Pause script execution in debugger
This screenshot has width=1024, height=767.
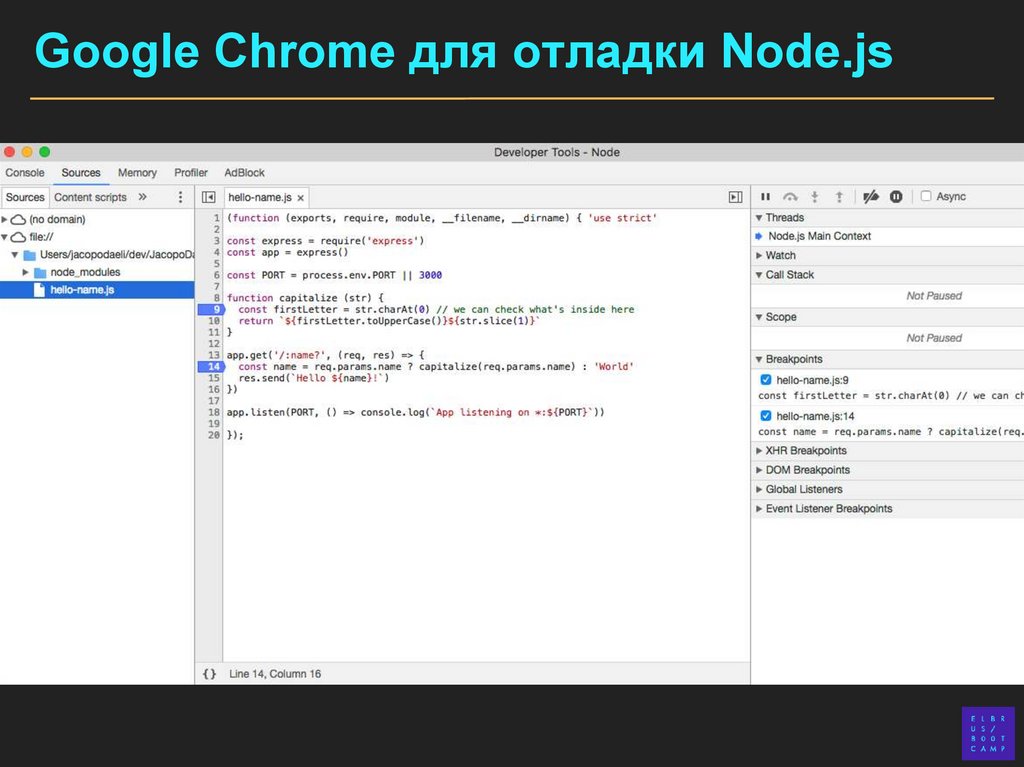pos(765,197)
